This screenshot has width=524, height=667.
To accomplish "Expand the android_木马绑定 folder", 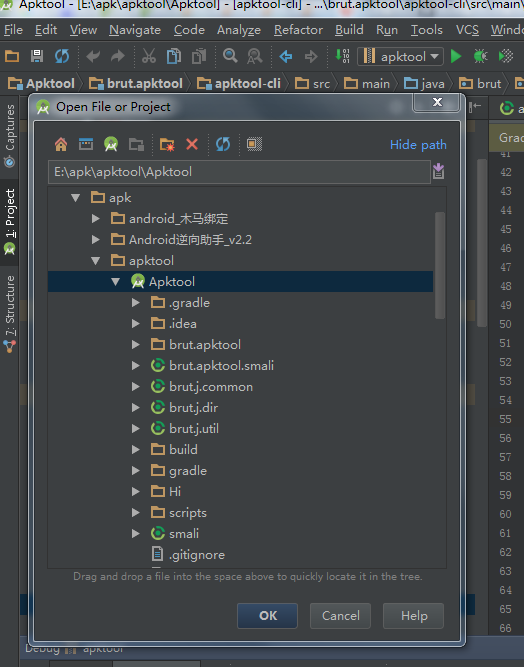I will click(96, 219).
